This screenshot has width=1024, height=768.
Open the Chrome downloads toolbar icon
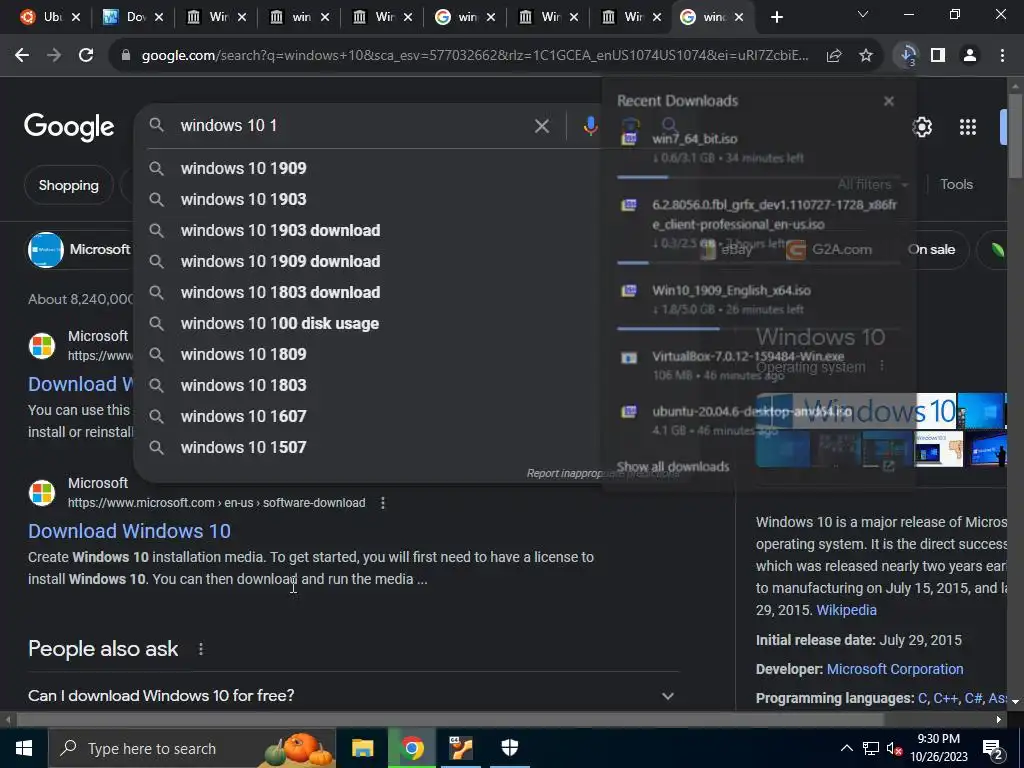pos(907,56)
